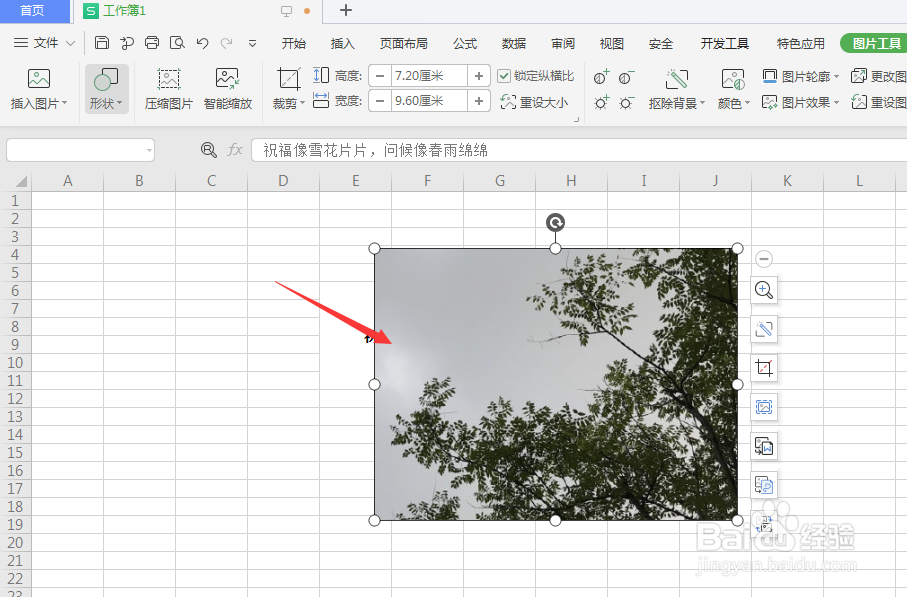Select row 5 header

point(16,272)
